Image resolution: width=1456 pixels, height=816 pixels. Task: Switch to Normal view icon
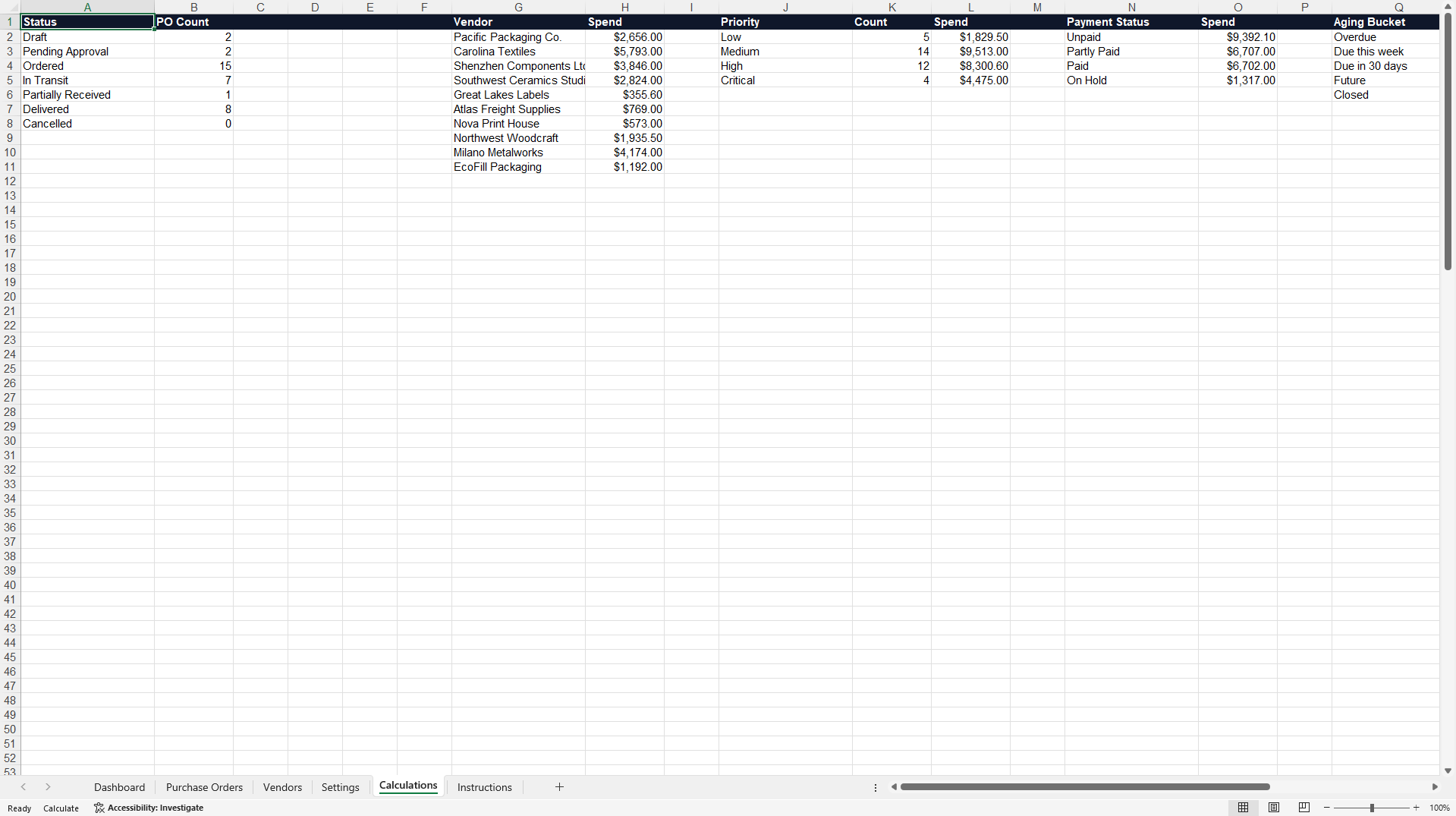click(x=1243, y=808)
